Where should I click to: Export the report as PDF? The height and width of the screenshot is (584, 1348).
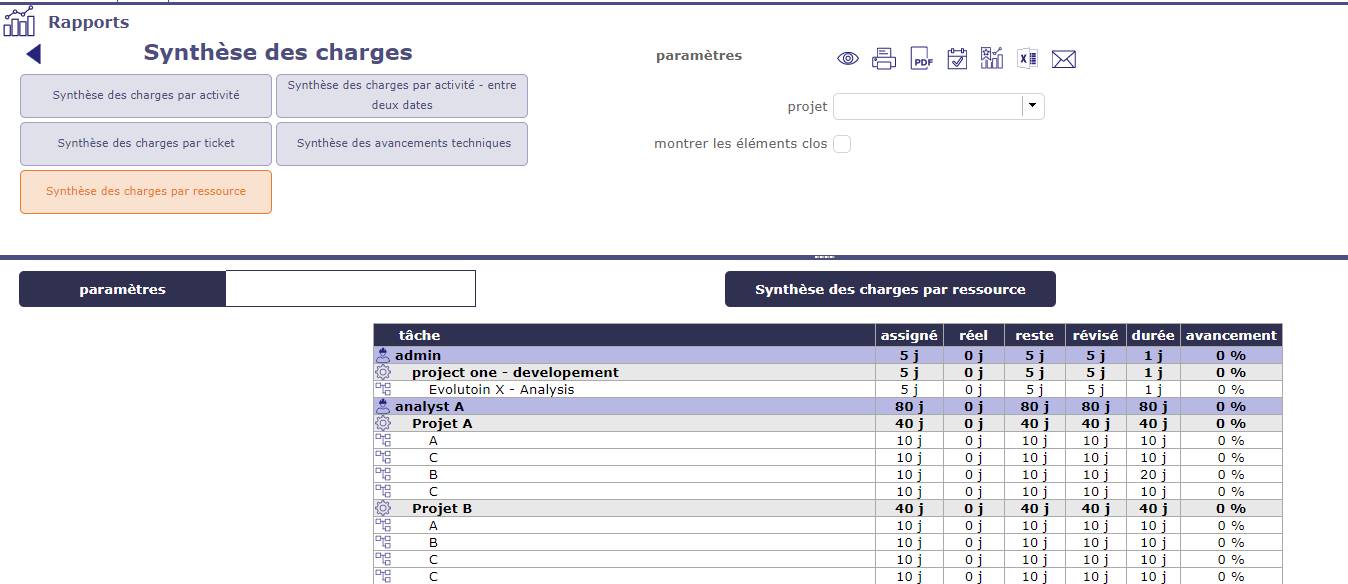coord(921,59)
